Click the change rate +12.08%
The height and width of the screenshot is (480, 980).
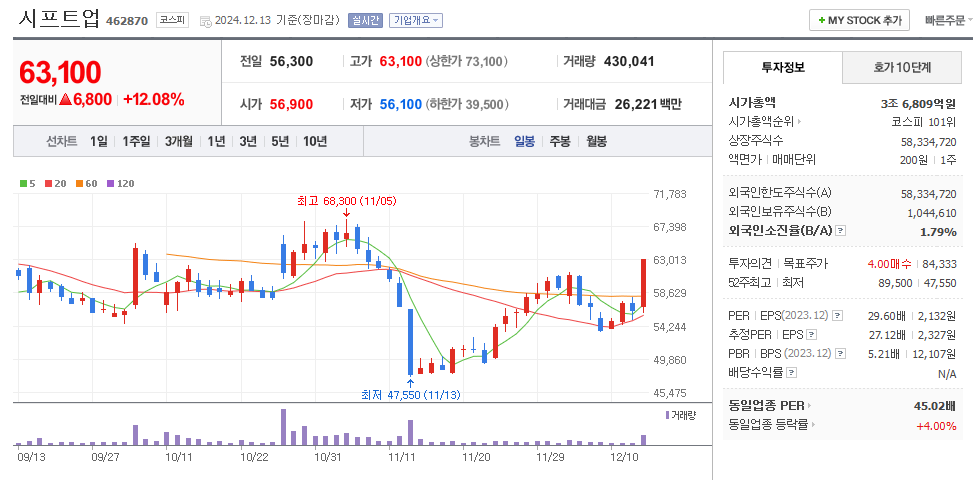pos(154,100)
